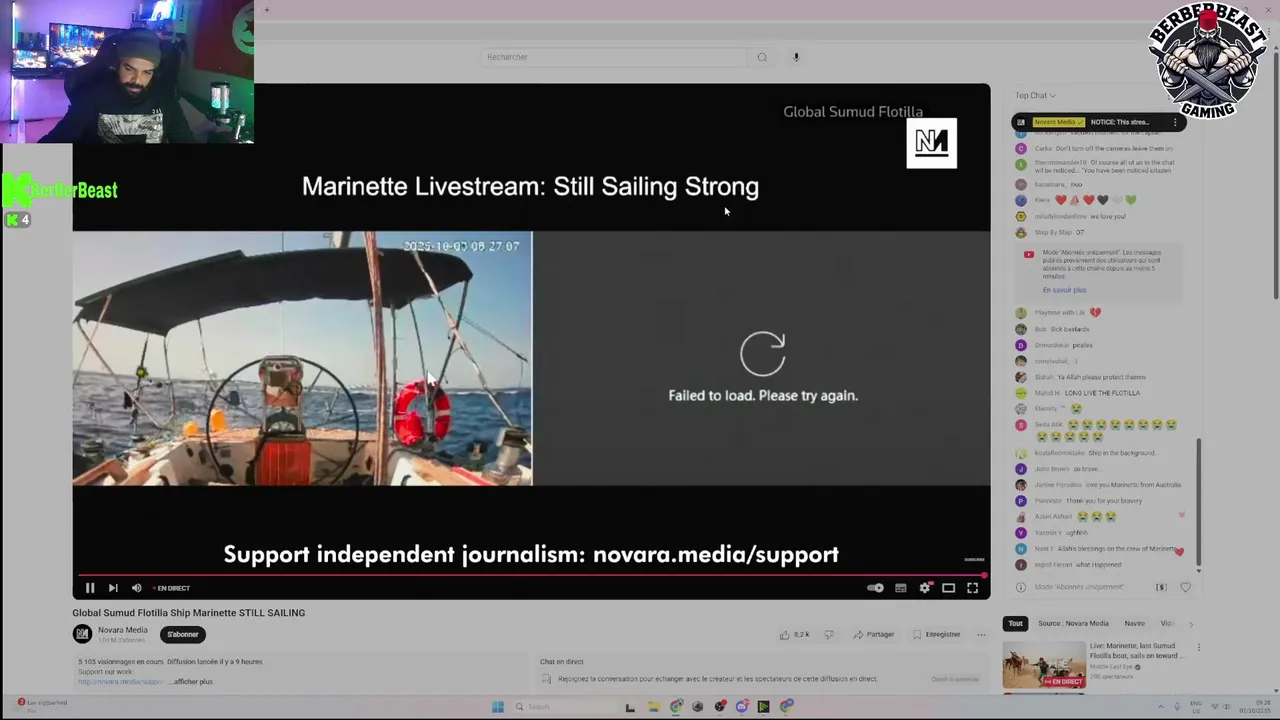
Task: Click the S'abonner subscribe button
Action: 182,634
